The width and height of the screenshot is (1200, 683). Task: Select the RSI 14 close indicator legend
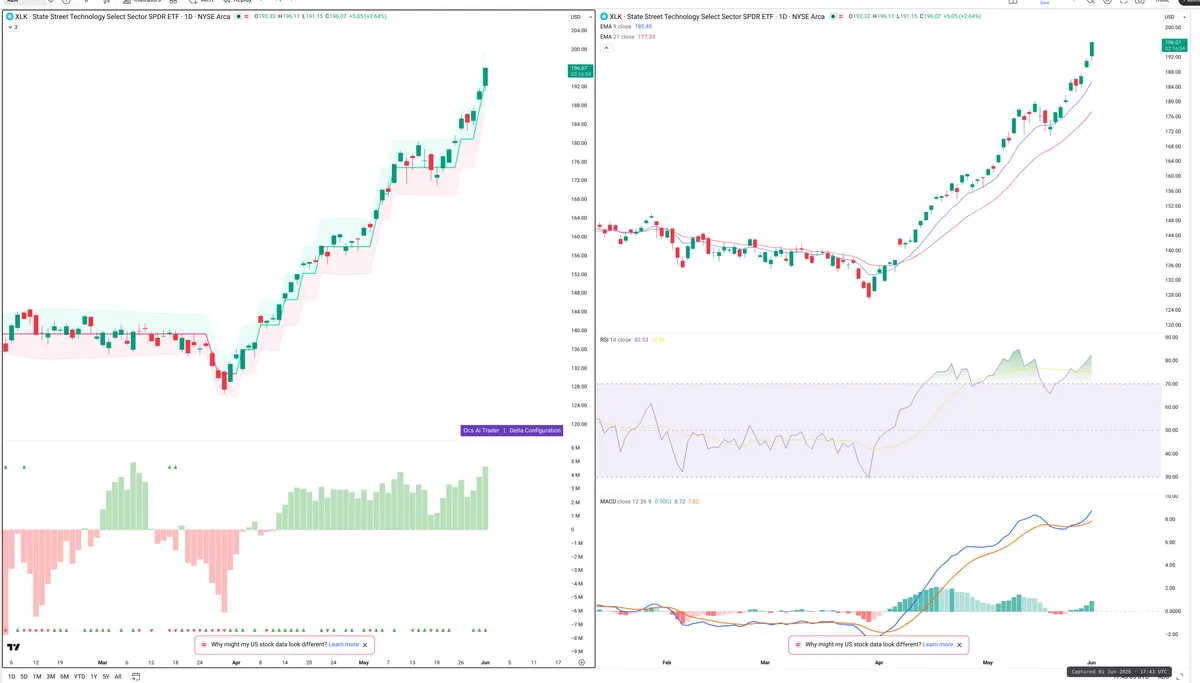pos(615,340)
